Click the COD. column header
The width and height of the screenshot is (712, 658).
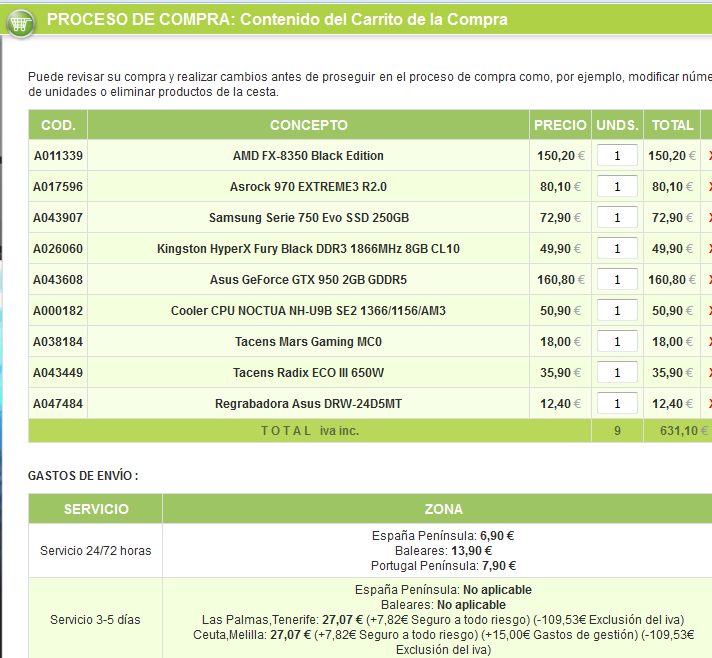(58, 125)
